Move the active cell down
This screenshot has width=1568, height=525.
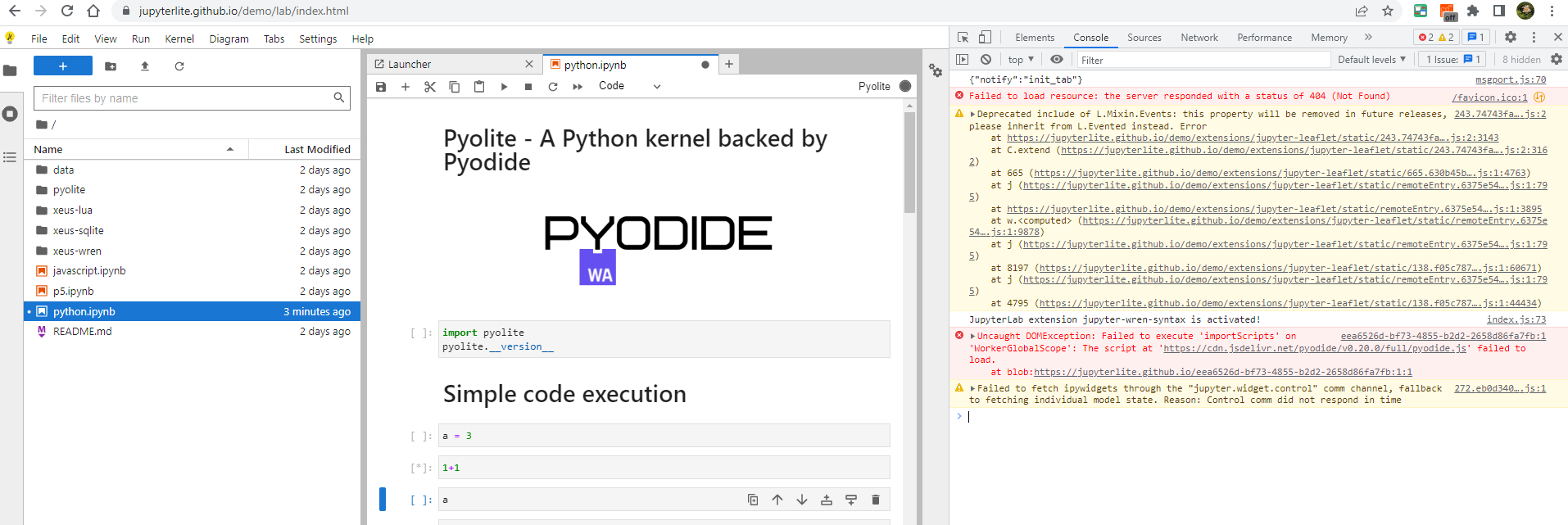tap(802, 500)
